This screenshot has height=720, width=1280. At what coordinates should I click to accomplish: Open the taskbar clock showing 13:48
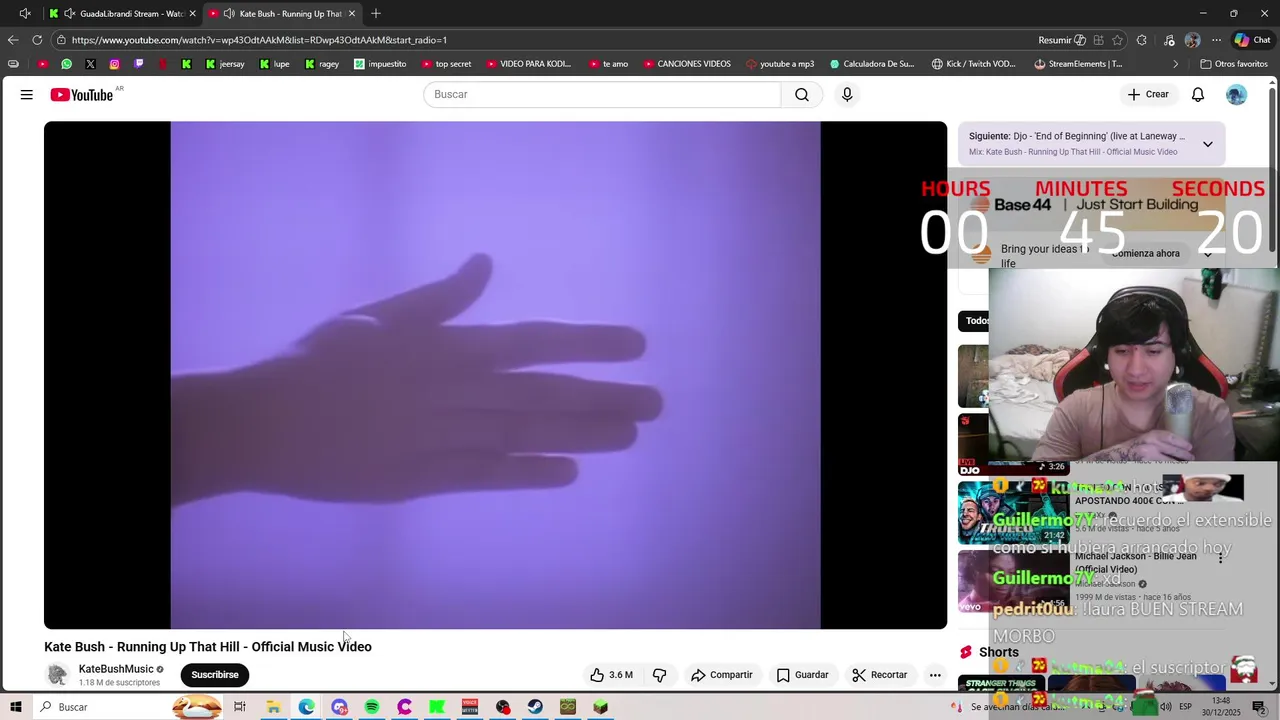(1221, 707)
